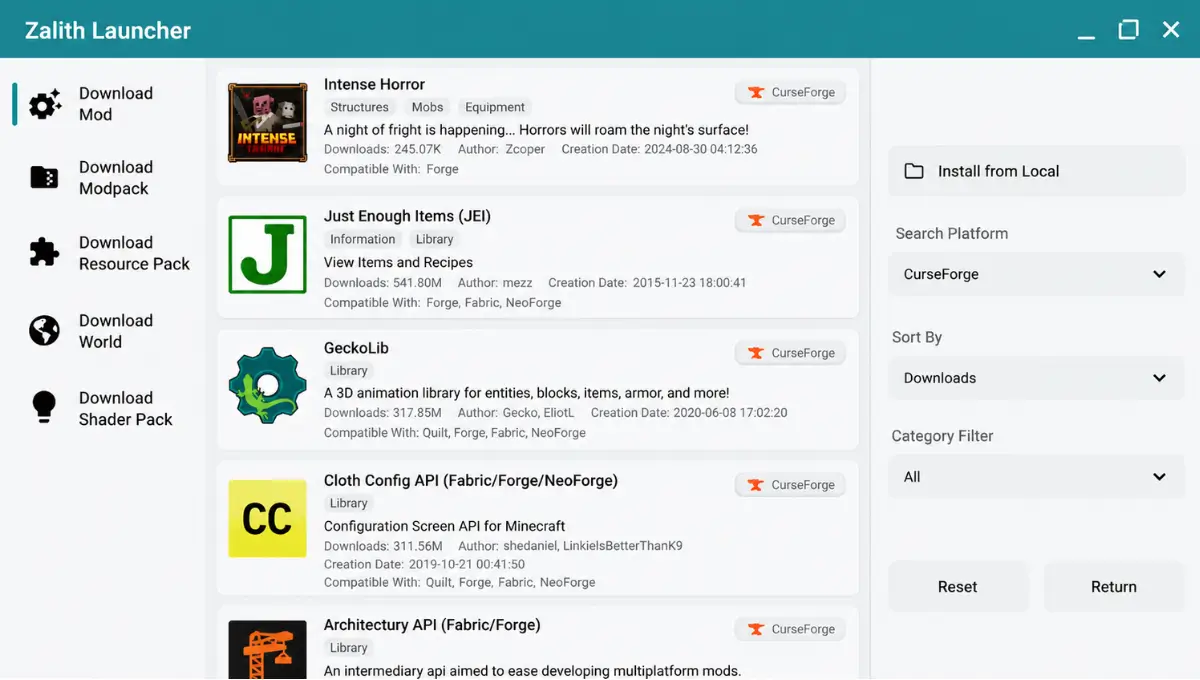This screenshot has width=1200, height=680.
Task: Click the folder icon in Install from Local
Action: click(x=914, y=171)
